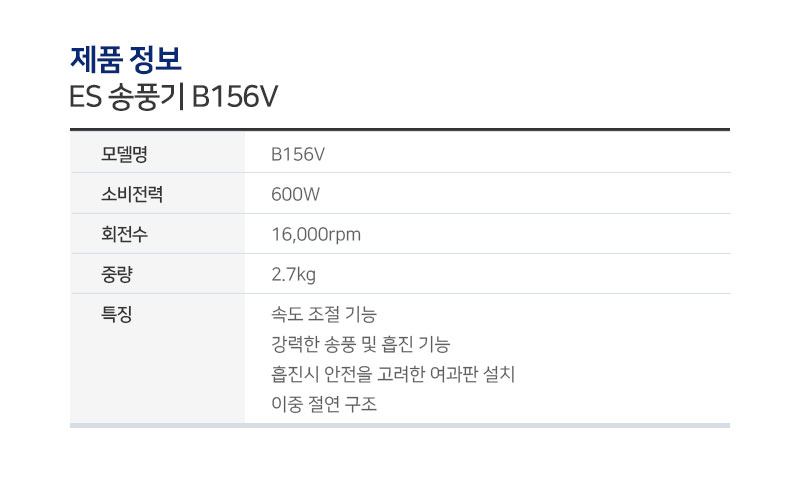This screenshot has height=497, width=800.
Task: Click the word 송풍기 in the title
Action: [x=145, y=96]
